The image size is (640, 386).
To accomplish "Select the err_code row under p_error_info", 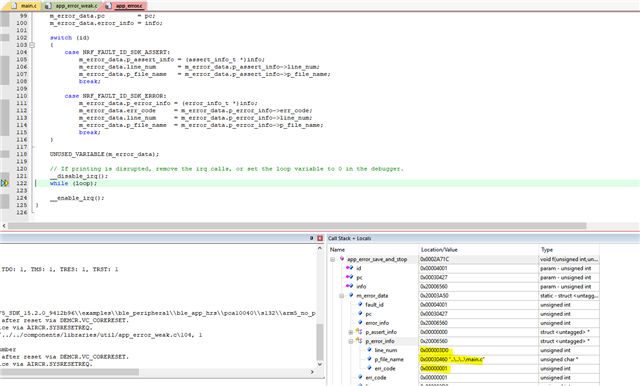I will point(464,368).
